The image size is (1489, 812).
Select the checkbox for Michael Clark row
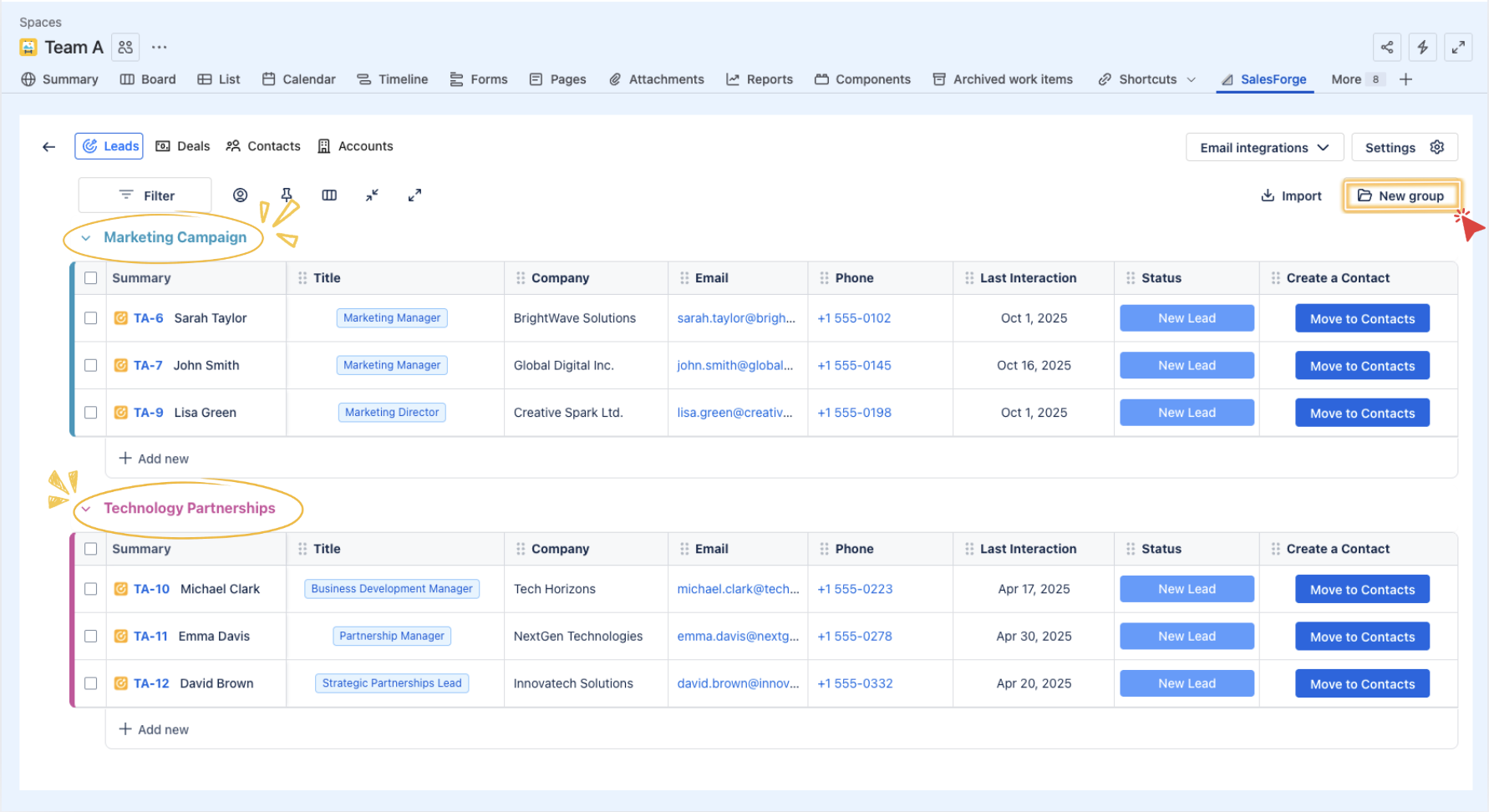click(91, 589)
